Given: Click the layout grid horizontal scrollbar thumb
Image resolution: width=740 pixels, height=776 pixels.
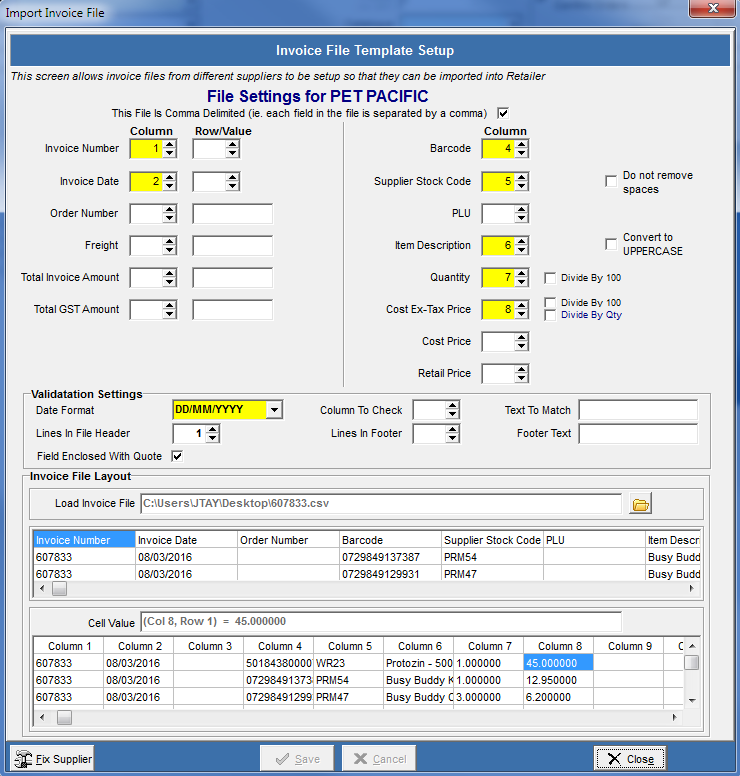Looking at the screenshot, I should pos(59,589).
